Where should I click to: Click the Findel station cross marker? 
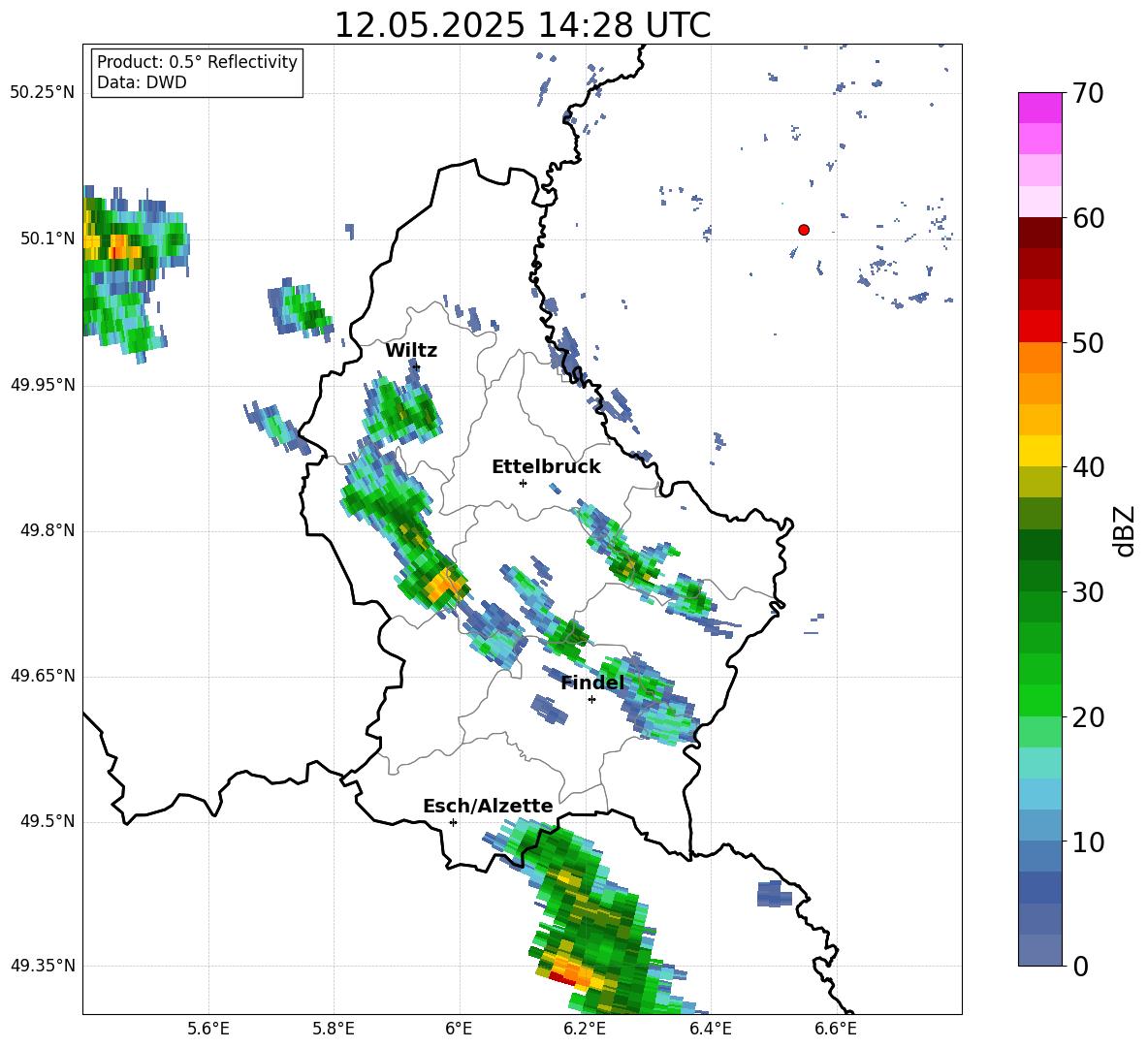(591, 700)
